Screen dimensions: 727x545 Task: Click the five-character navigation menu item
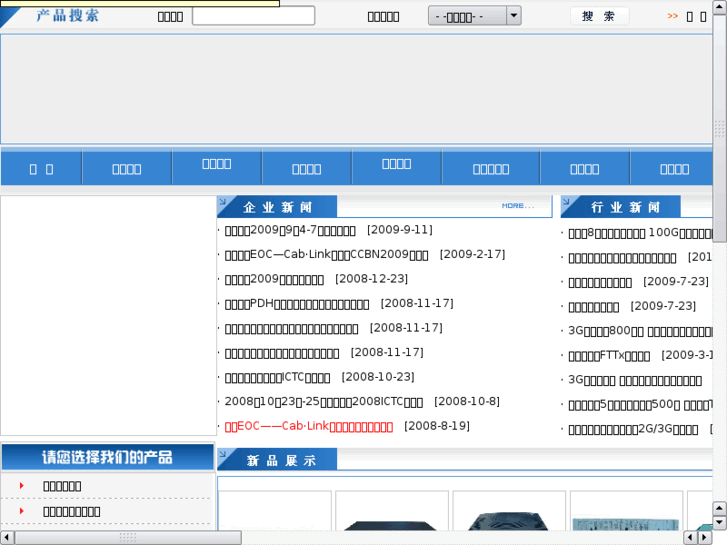pyautogui.click(x=491, y=169)
